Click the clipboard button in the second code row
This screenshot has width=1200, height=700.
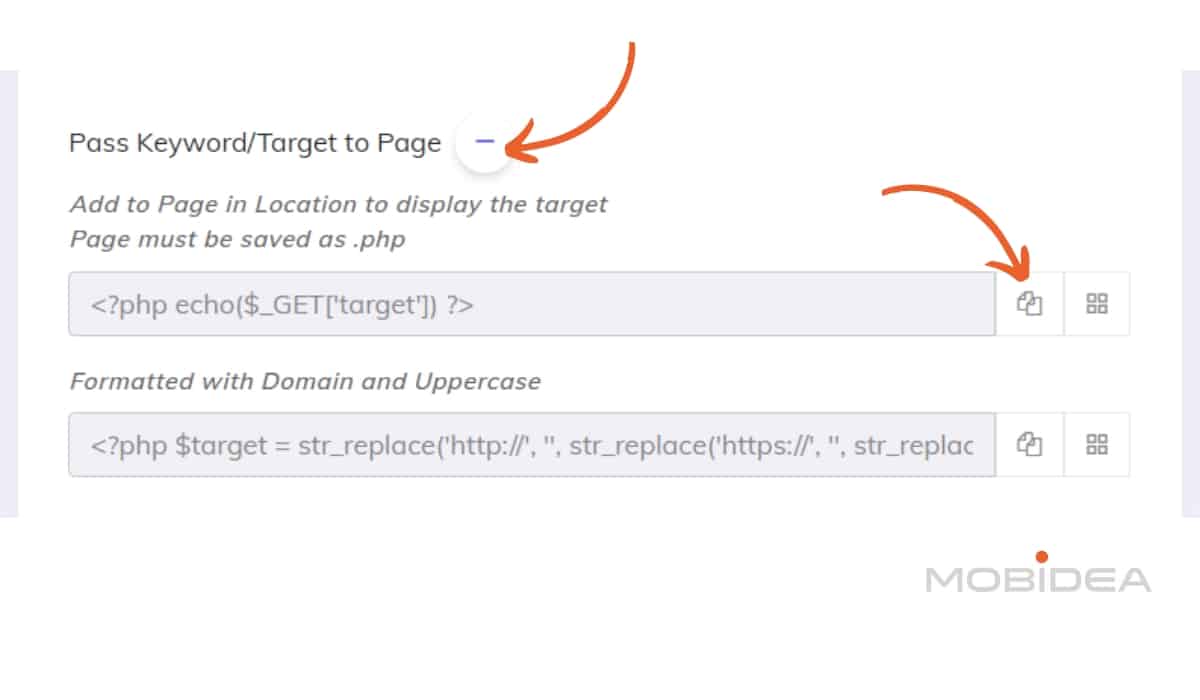point(1029,444)
